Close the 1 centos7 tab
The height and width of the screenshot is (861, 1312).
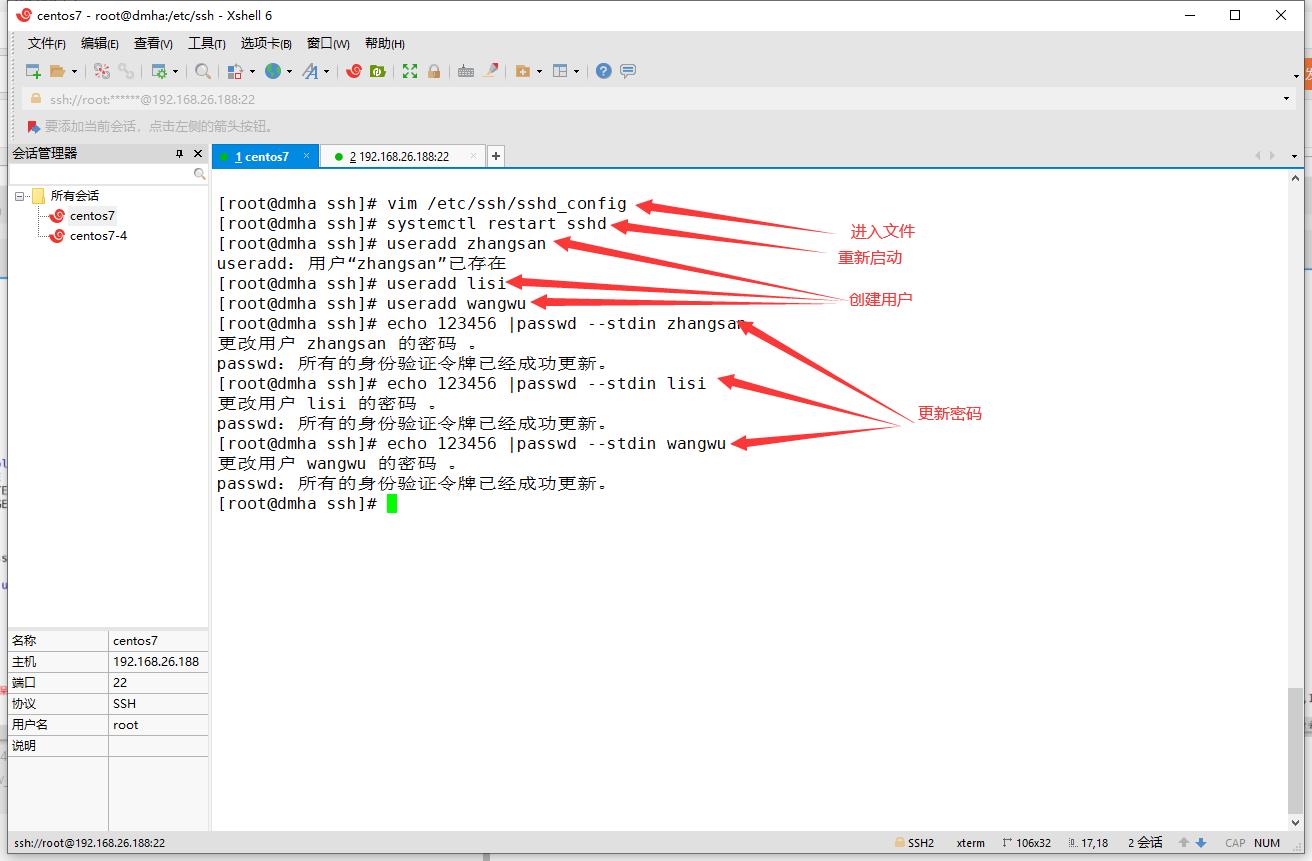[307, 156]
